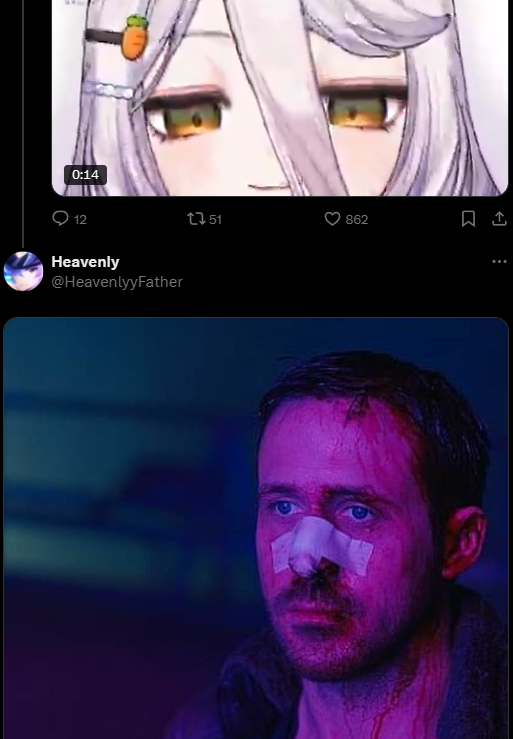Open the @HeavenlyyFather handle link
513x739 pixels.
click(x=117, y=282)
